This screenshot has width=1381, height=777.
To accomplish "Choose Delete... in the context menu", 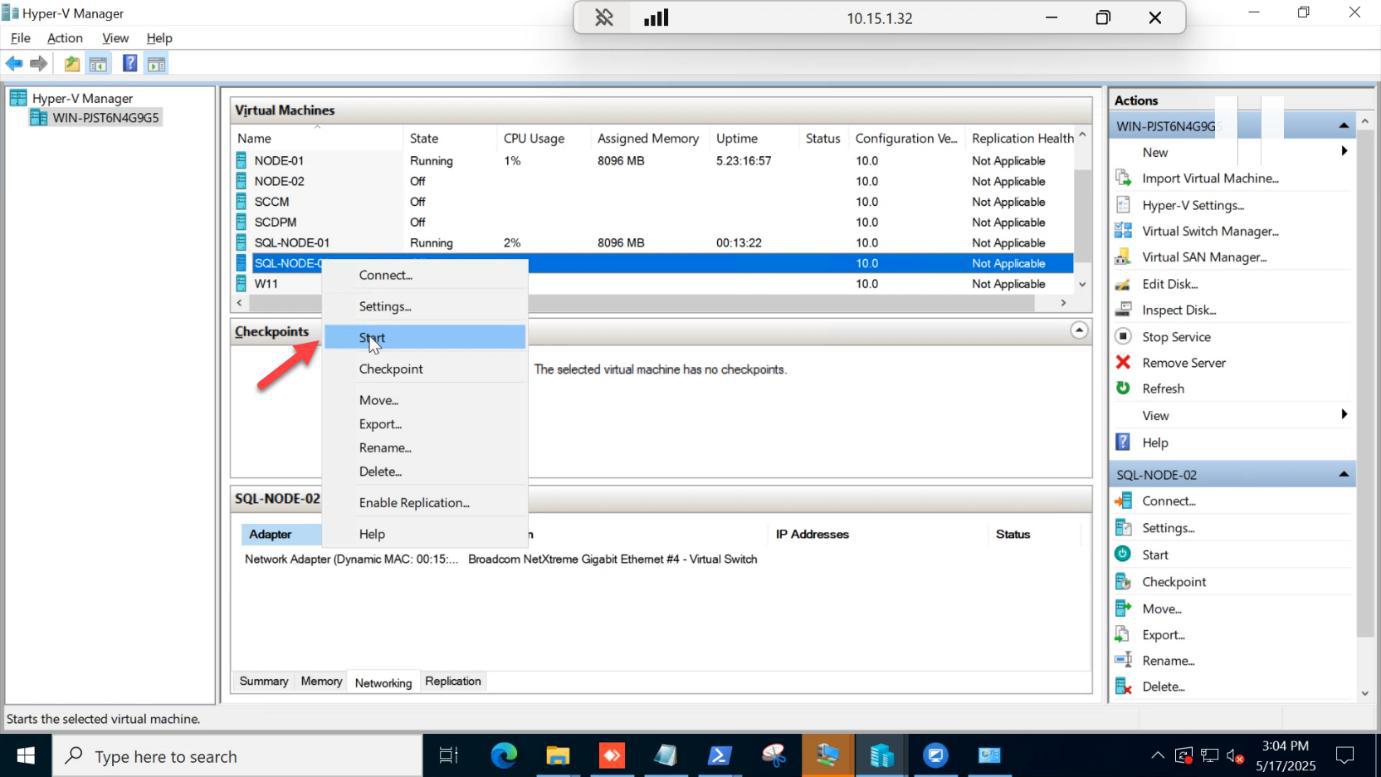I will (x=425, y=472).
